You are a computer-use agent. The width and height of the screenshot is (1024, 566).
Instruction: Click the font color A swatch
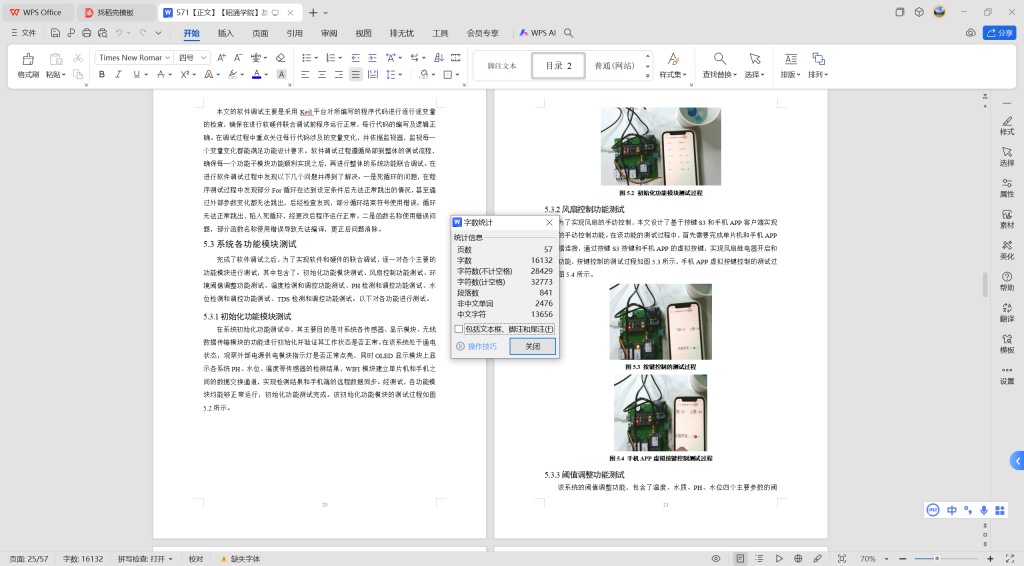pos(257,74)
